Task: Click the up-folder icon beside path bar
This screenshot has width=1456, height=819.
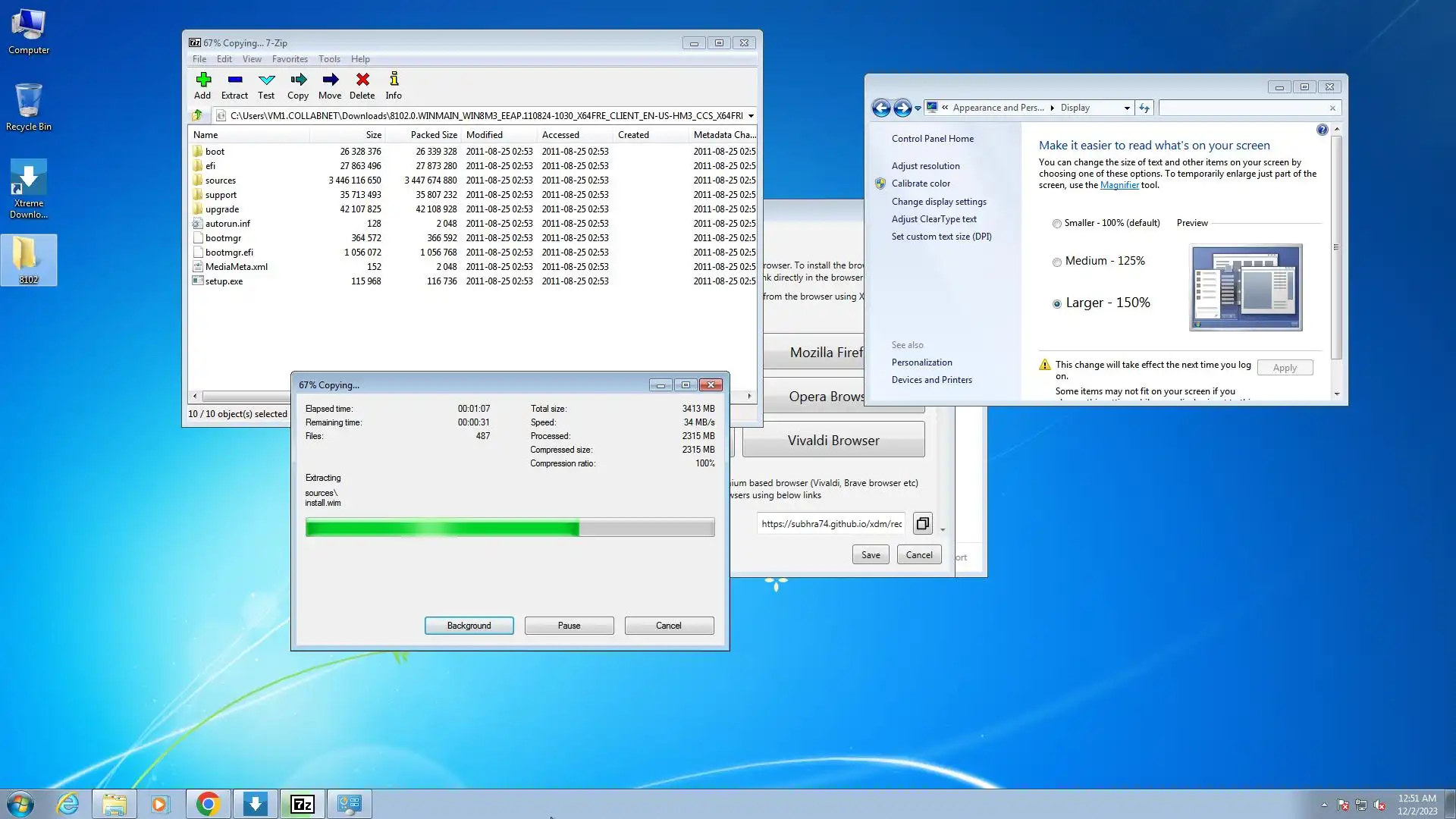Action: 198,115
